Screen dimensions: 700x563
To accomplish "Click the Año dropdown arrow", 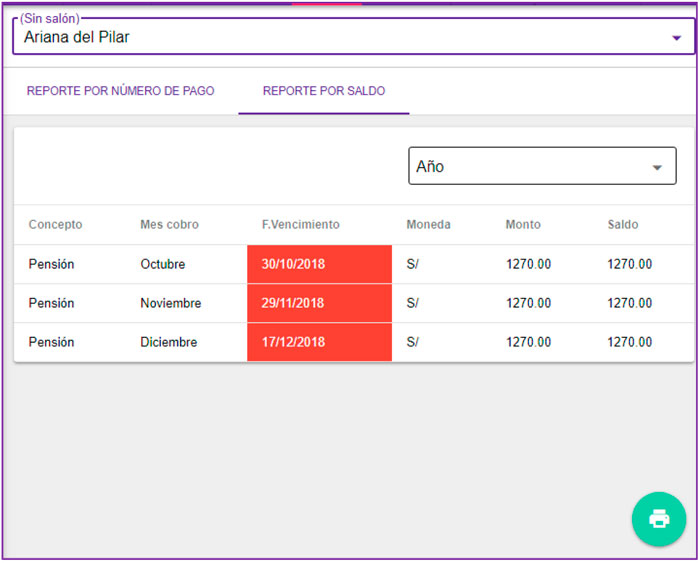I will click(x=657, y=168).
